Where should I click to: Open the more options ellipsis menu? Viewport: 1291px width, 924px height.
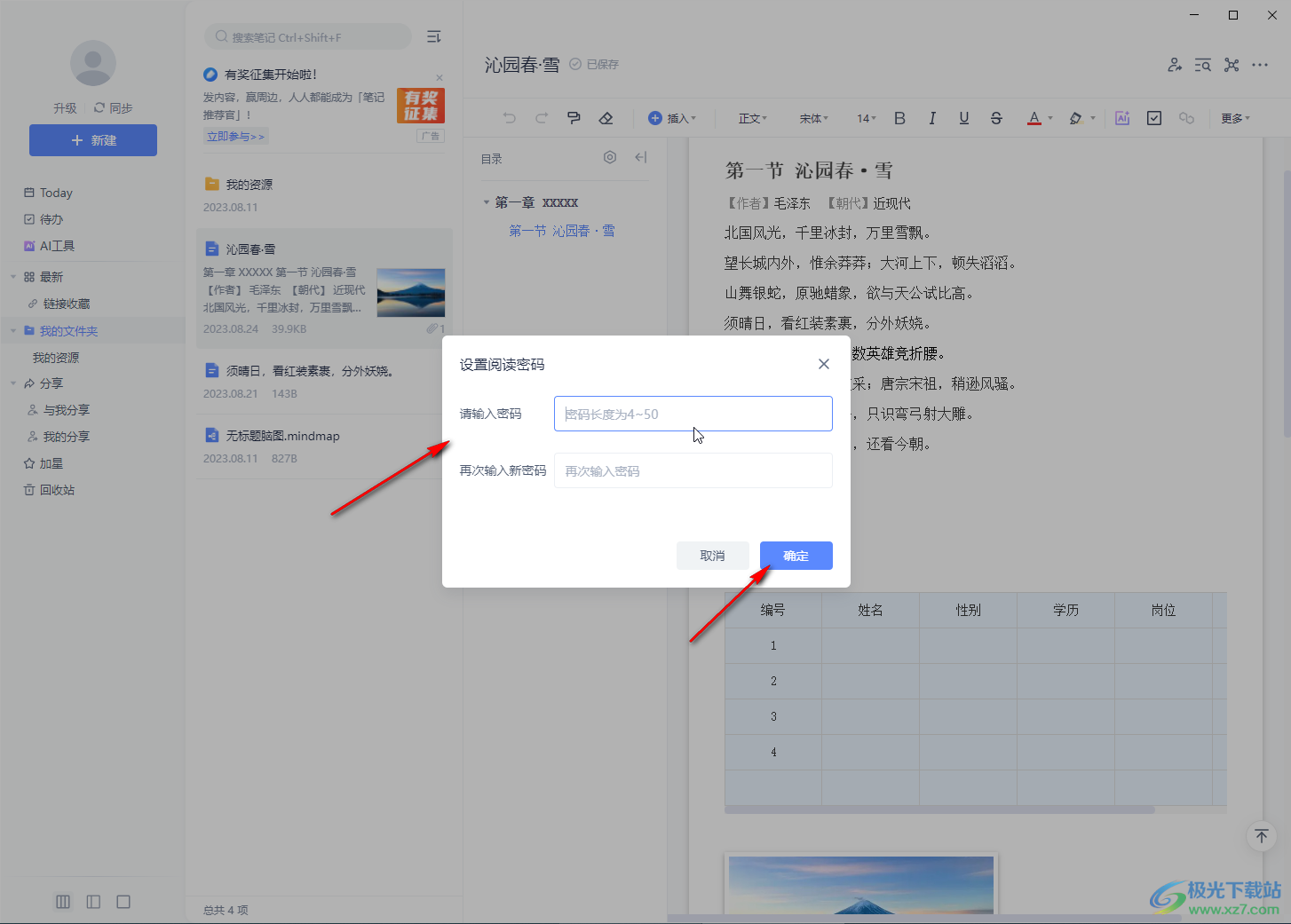point(1260,65)
